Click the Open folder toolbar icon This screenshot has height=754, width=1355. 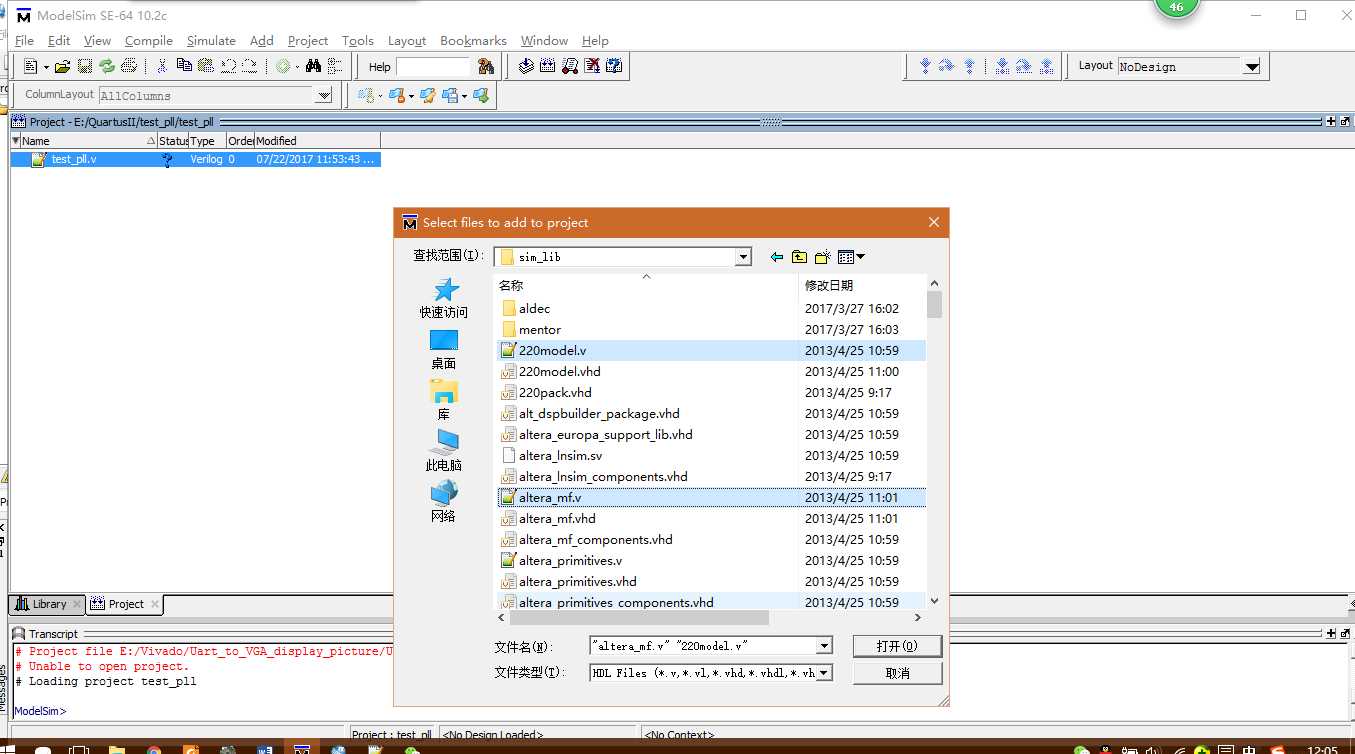tap(62, 67)
